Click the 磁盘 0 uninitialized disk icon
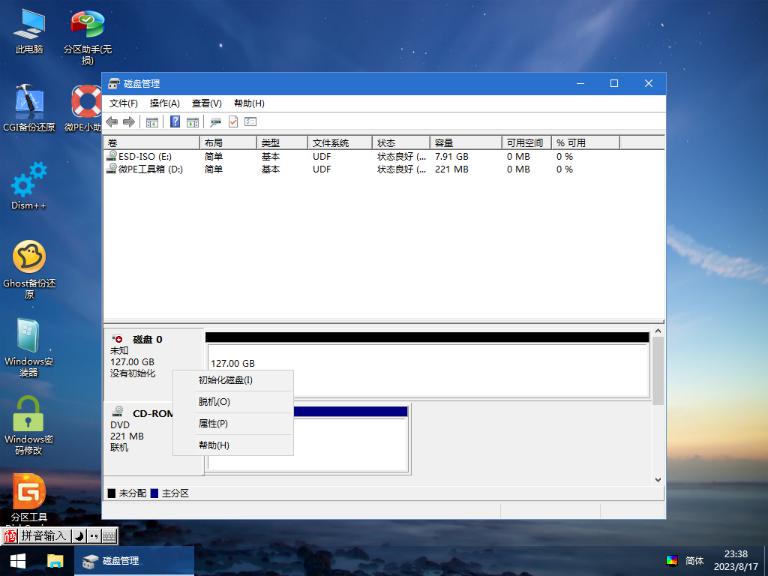The height and width of the screenshot is (576, 768). coord(118,339)
